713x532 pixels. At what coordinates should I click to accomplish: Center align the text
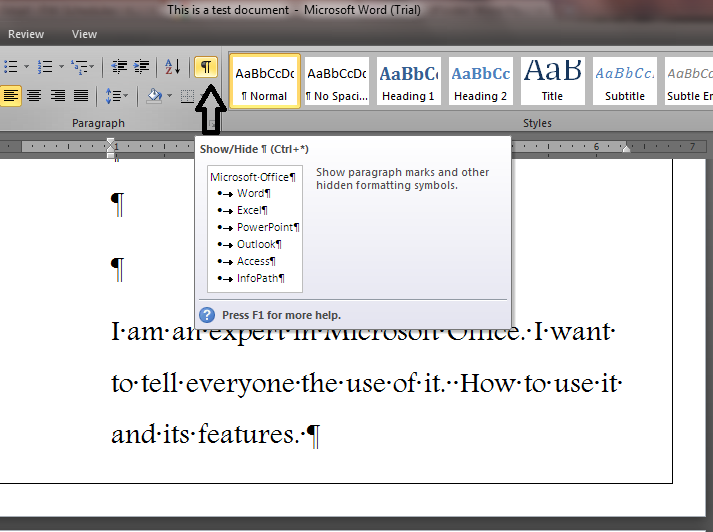coord(34,96)
